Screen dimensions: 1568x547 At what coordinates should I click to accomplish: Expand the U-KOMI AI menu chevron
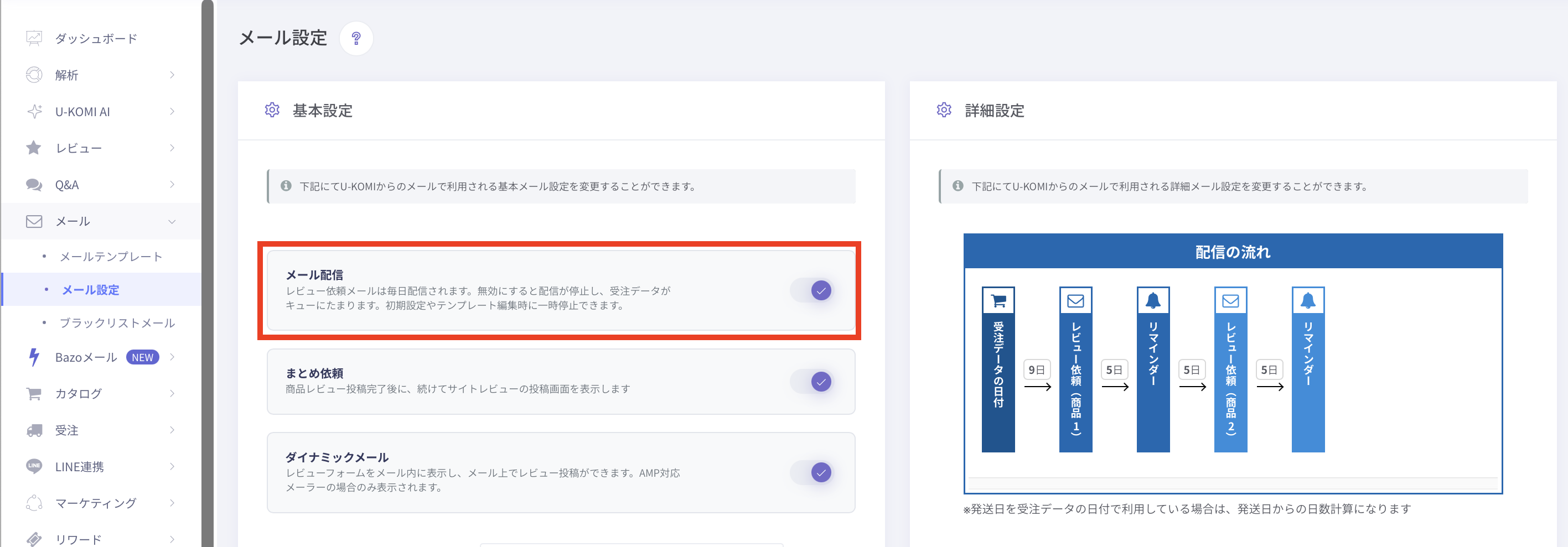(172, 111)
